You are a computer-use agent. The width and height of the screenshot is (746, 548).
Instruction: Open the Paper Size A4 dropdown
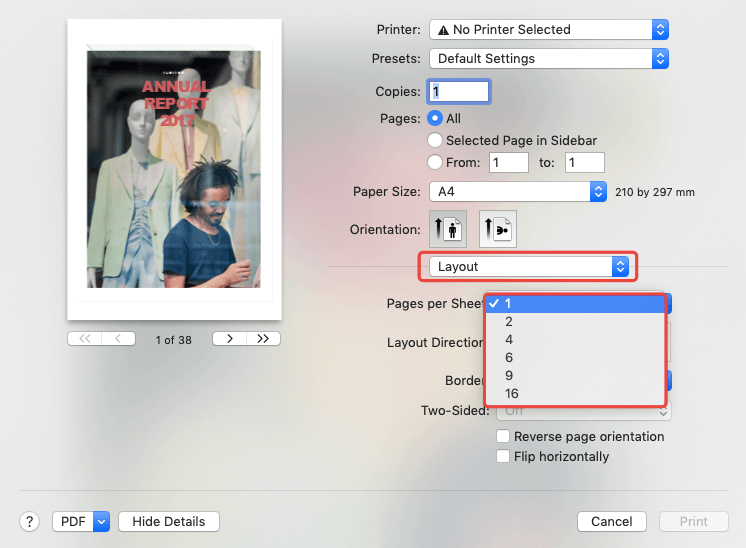pos(517,191)
